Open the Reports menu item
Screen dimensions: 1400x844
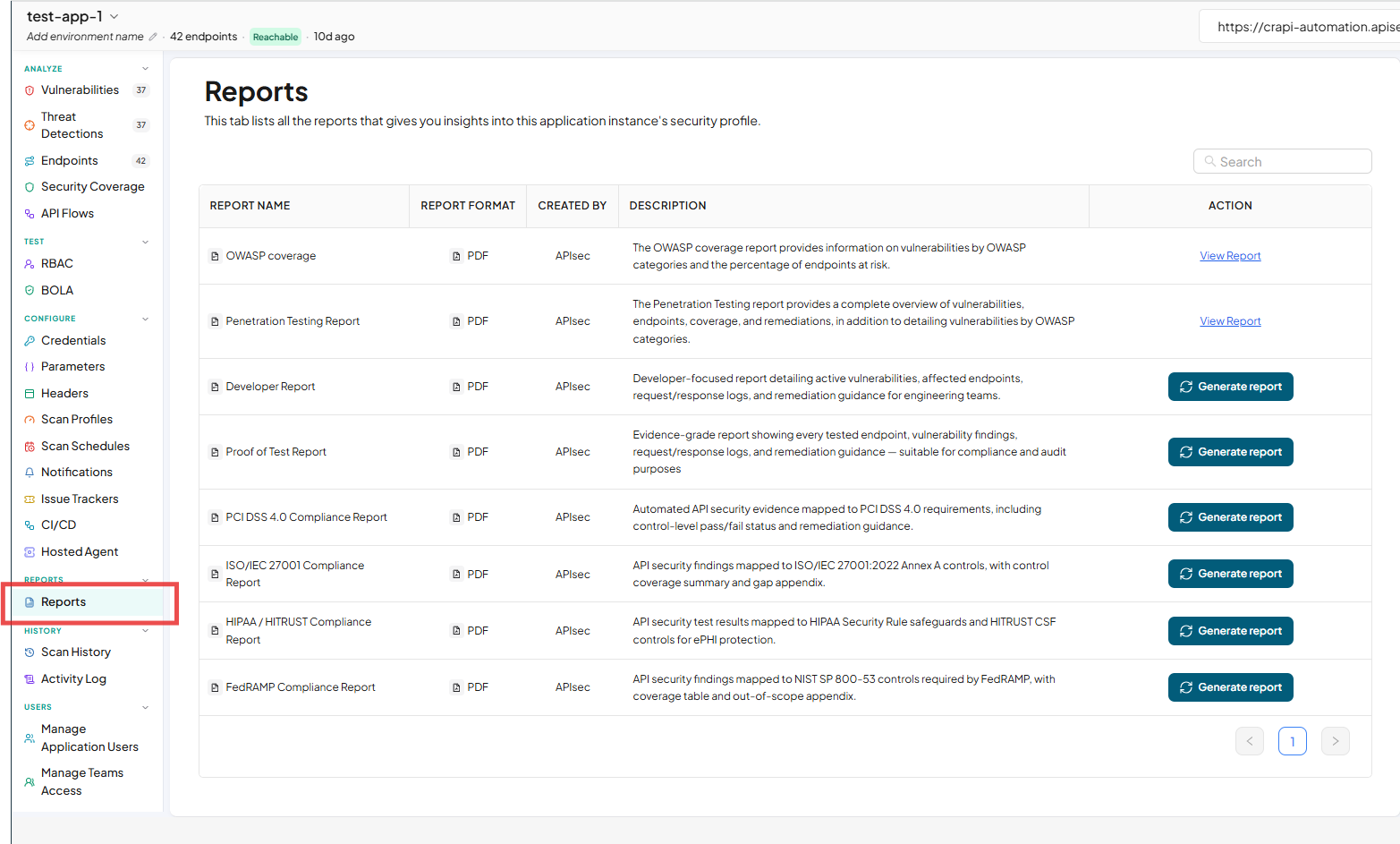(x=89, y=602)
